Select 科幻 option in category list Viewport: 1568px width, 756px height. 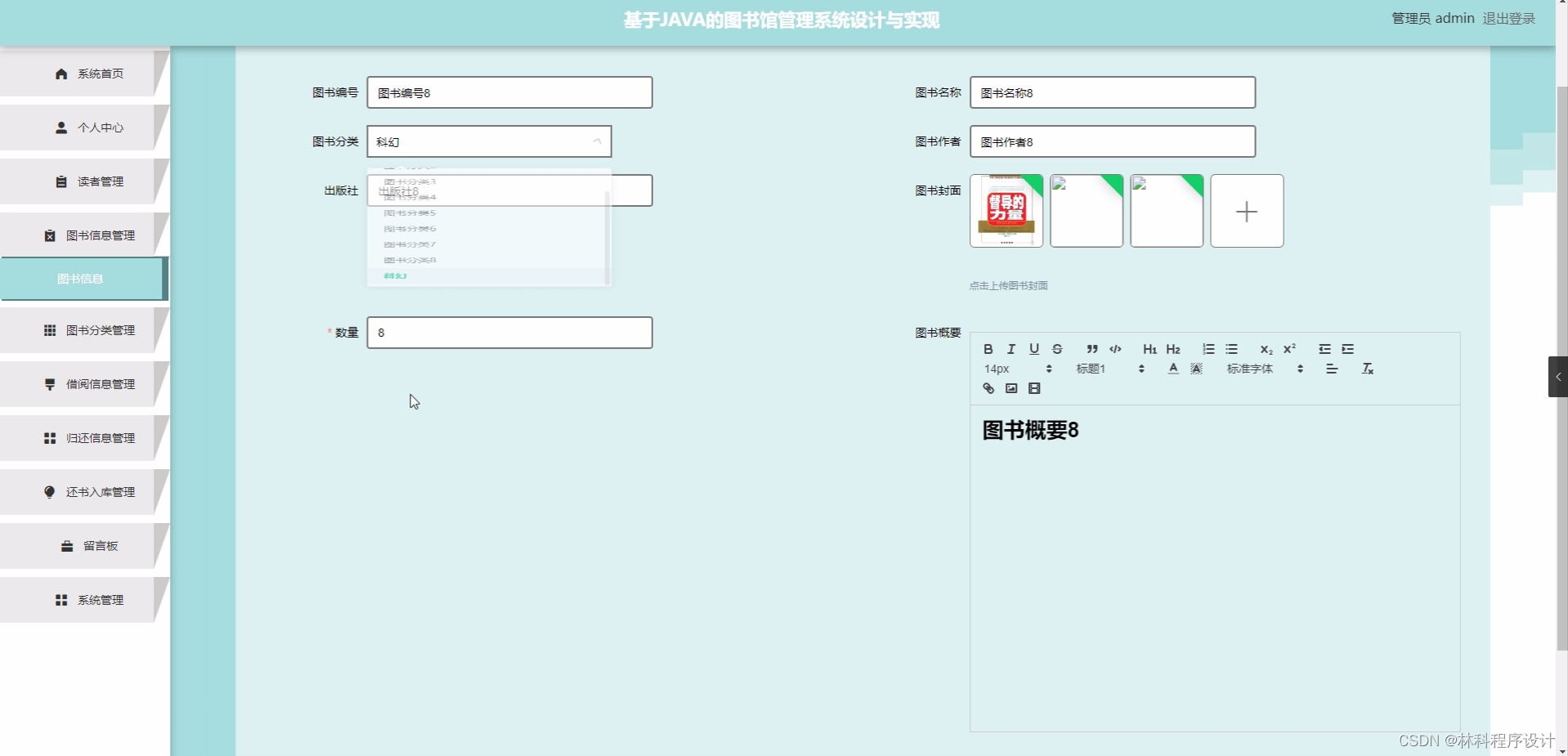[x=487, y=276]
